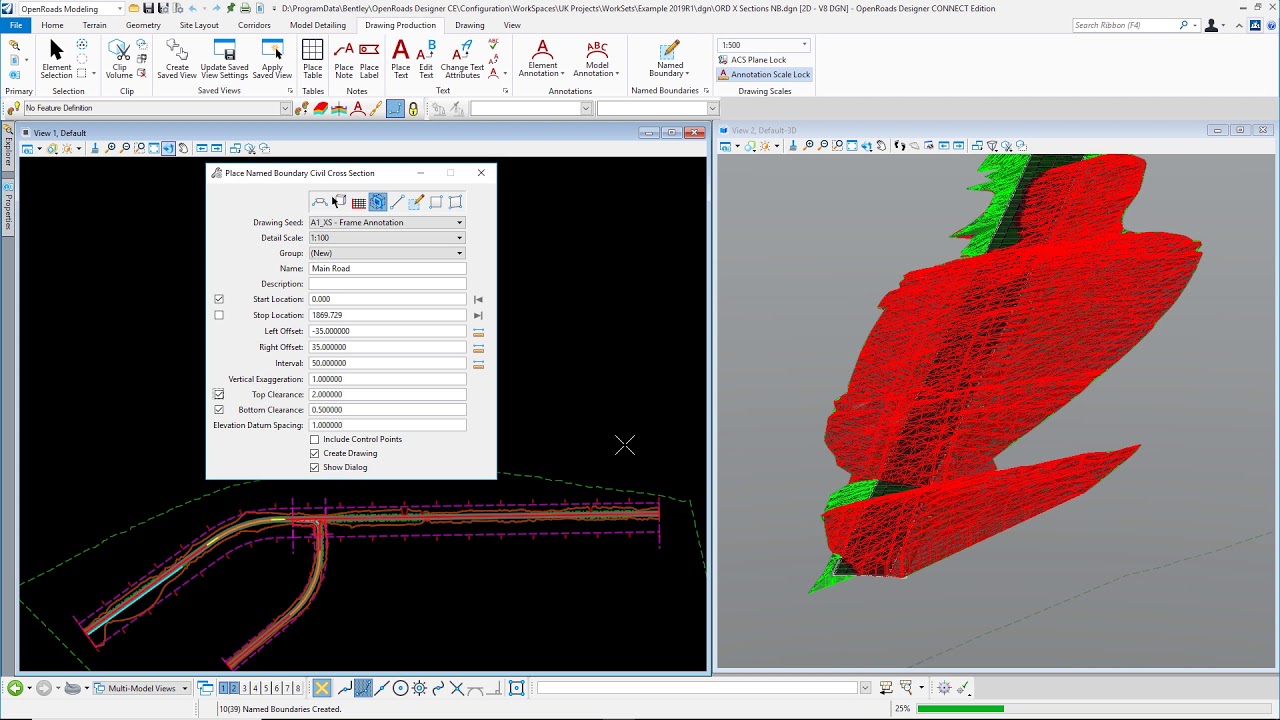Screen dimensions: 1280x720
Task: Open the OpenRoads Modeling workflow dropdown
Action: tap(71, 9)
